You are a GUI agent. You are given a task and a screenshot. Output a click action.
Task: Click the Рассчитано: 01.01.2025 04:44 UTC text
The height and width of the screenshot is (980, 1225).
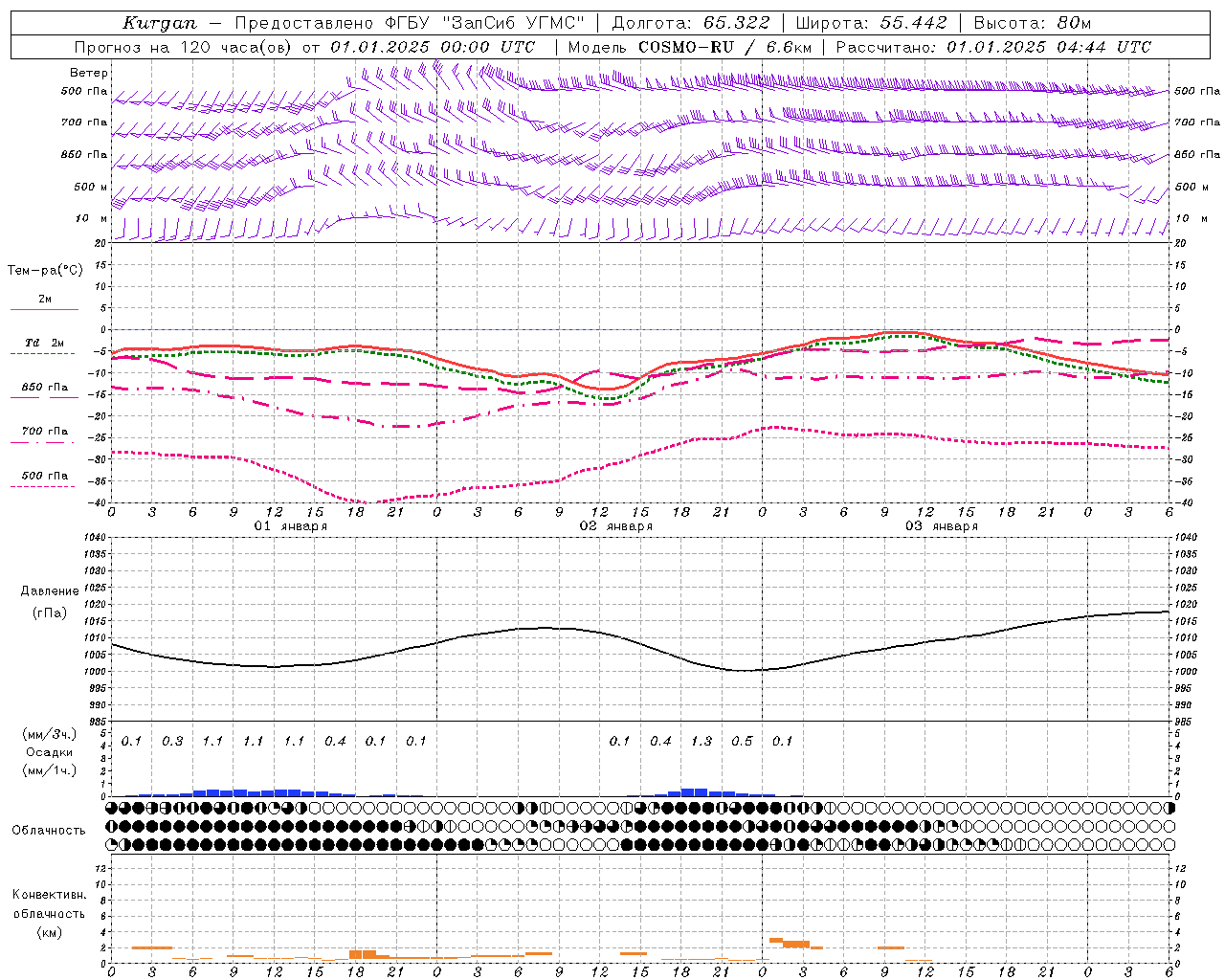point(993,47)
